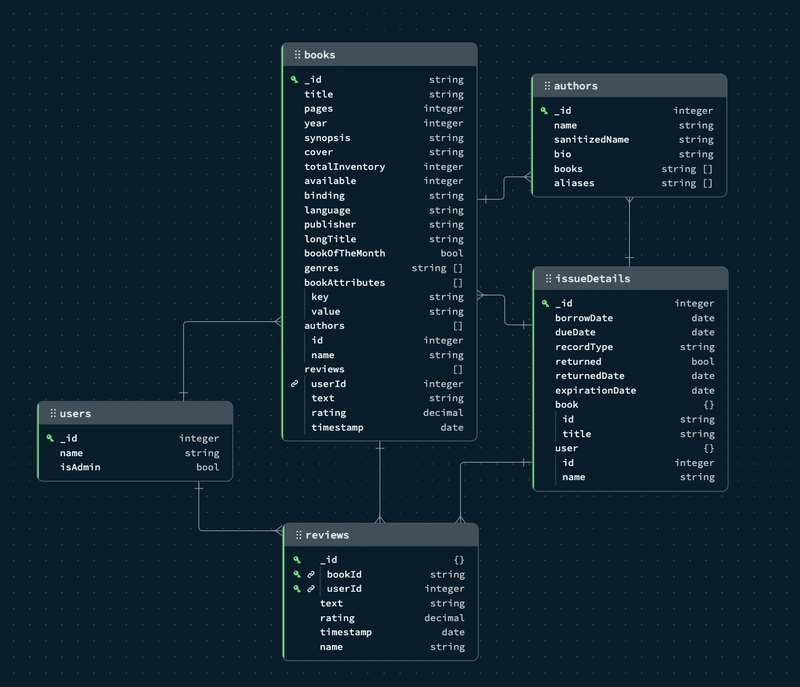
Task: Select the isAdmin field in users table
Action: click(x=80, y=467)
